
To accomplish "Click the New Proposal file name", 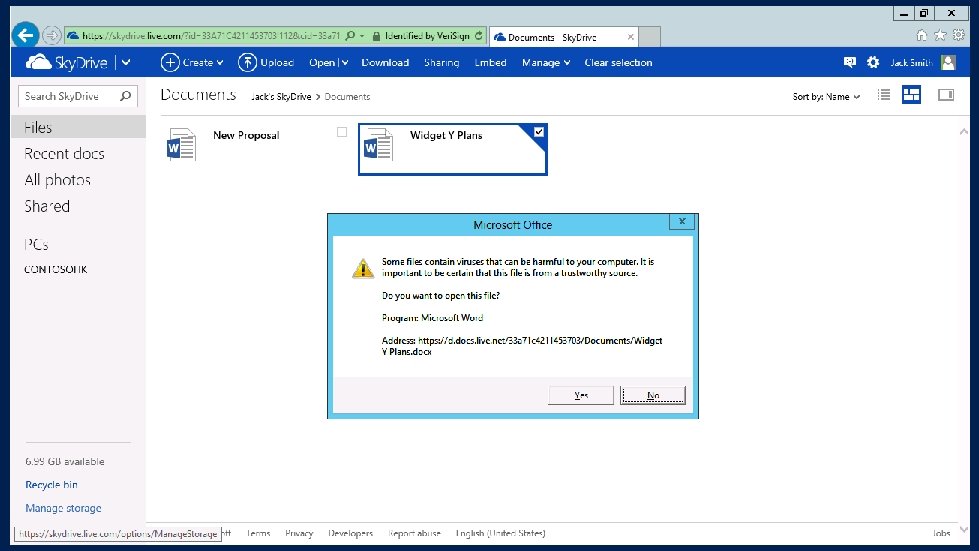I will point(246,135).
